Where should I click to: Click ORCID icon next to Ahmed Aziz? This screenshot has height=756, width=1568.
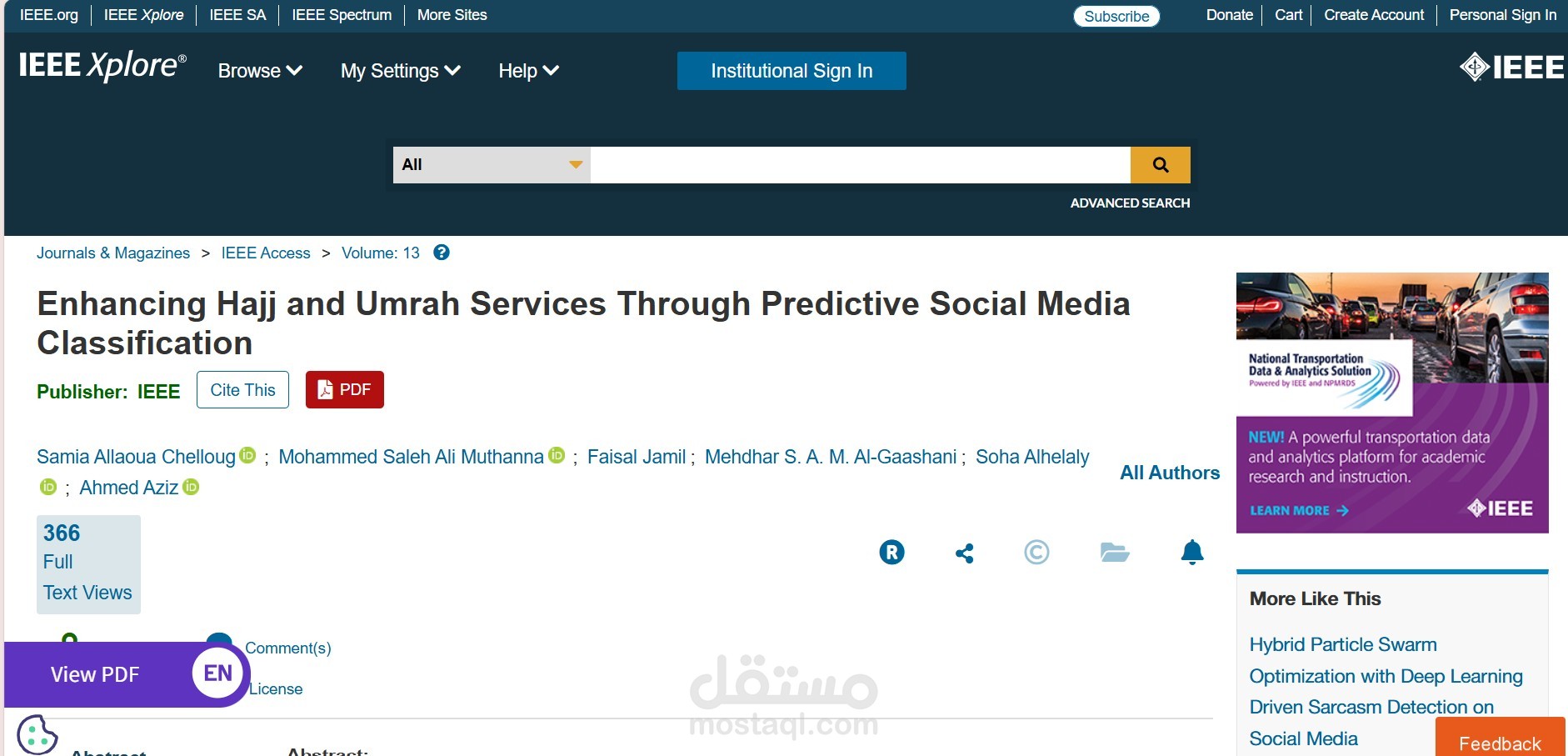[x=191, y=487]
